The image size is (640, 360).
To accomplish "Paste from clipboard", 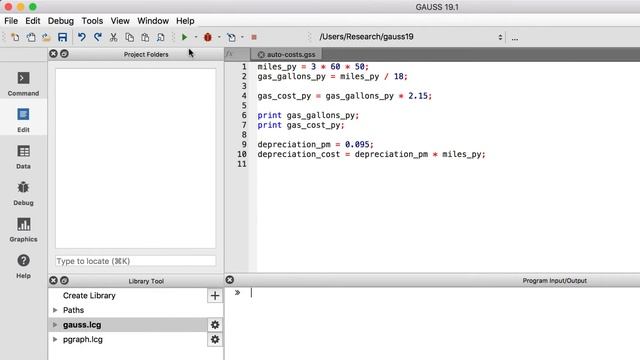I will [145, 38].
